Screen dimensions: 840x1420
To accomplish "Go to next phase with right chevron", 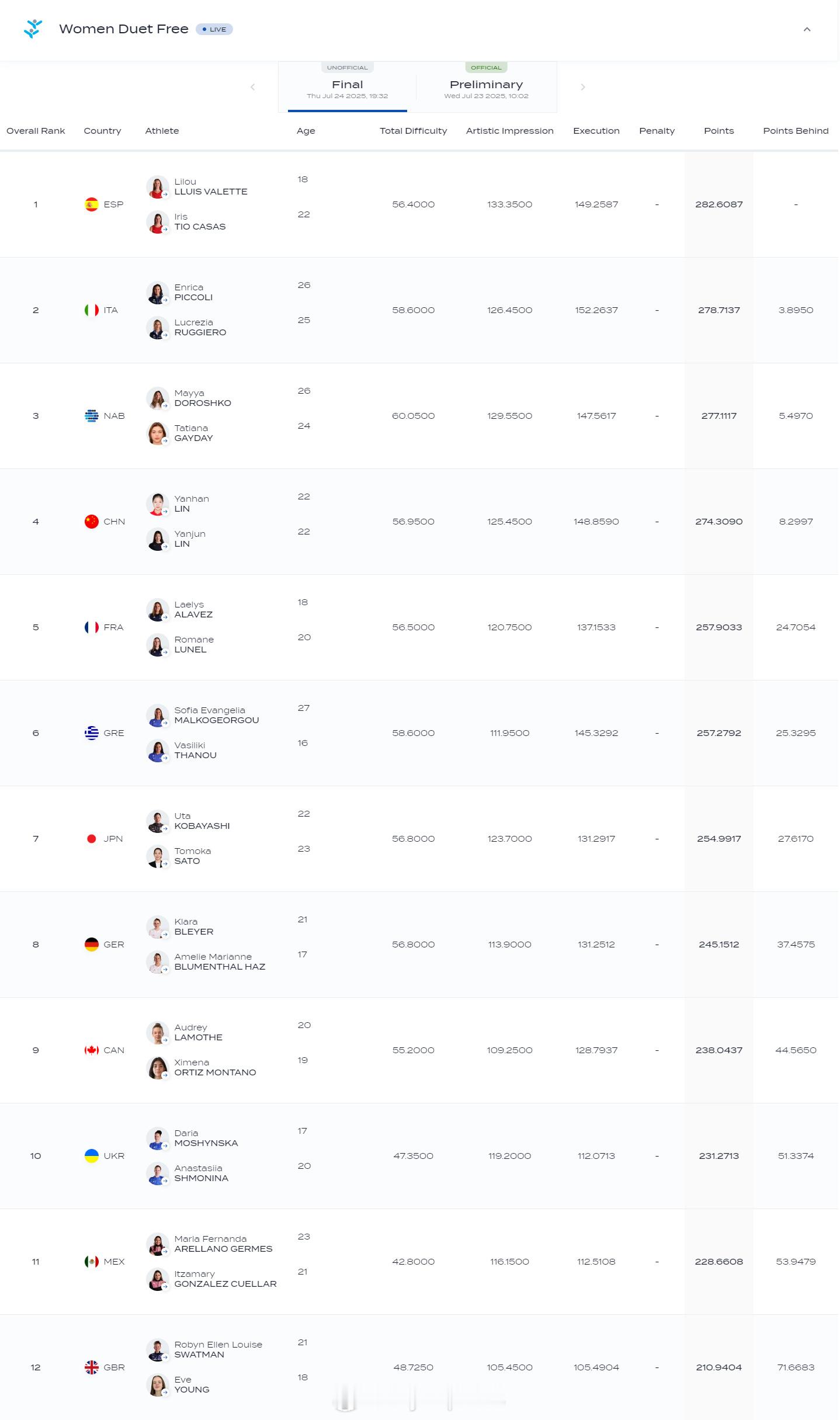I will [582, 87].
